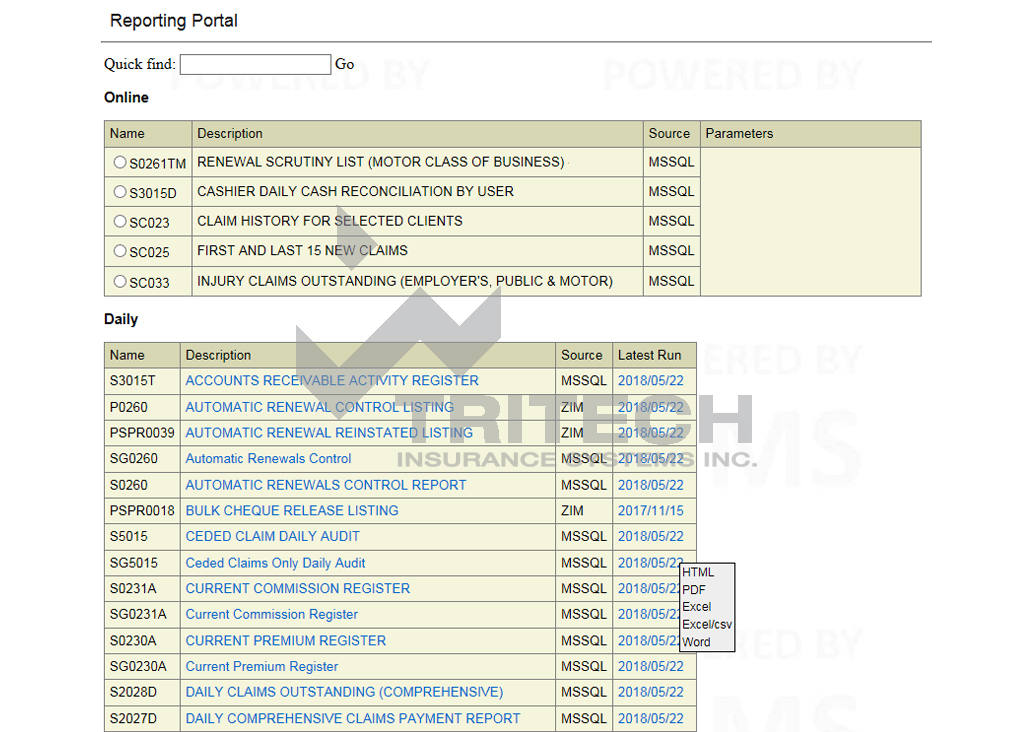Screen dimensions: 1030x732
Task: Click latest run date for S0230A row
Action: pyautogui.click(x=648, y=641)
